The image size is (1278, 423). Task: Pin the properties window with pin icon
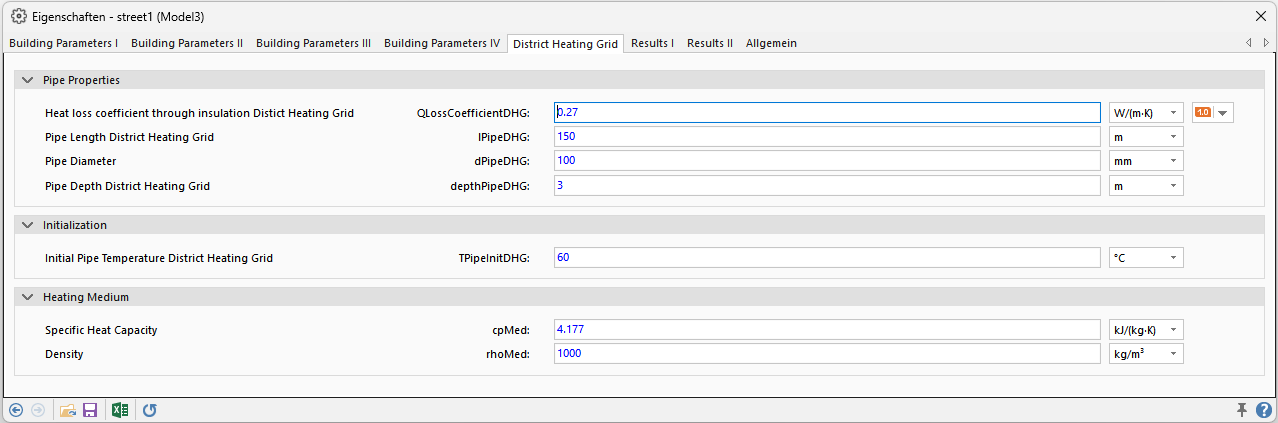[1243, 410]
